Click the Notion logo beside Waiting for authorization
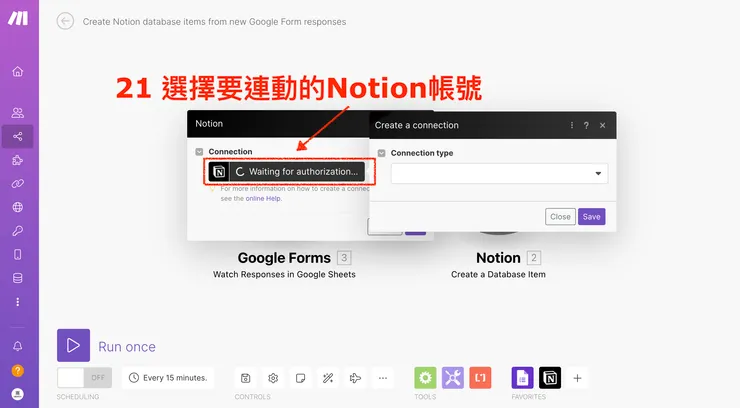This screenshot has height=408, width=740. (219, 172)
